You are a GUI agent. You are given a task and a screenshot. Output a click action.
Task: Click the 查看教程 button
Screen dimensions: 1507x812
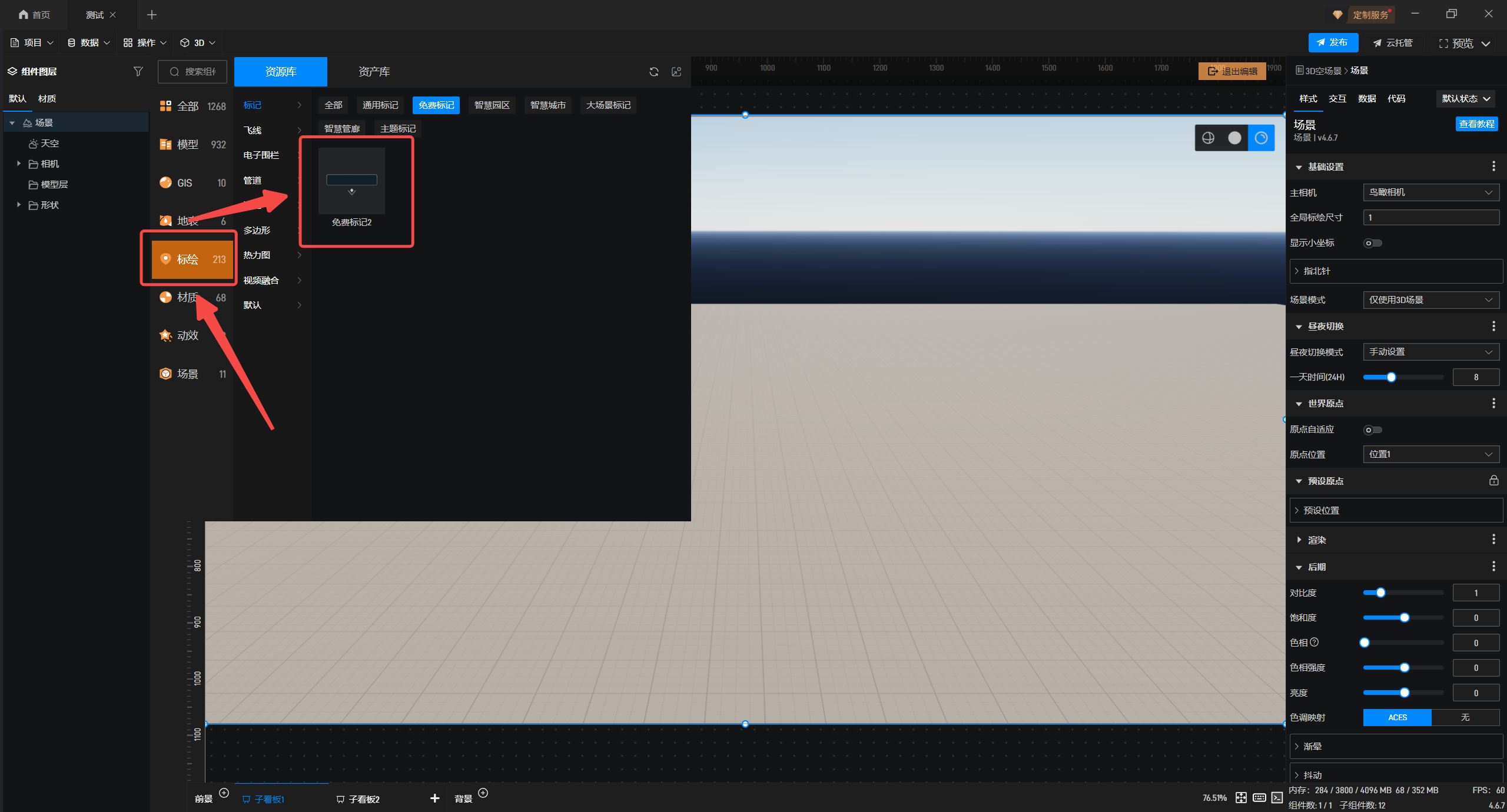click(x=1476, y=124)
